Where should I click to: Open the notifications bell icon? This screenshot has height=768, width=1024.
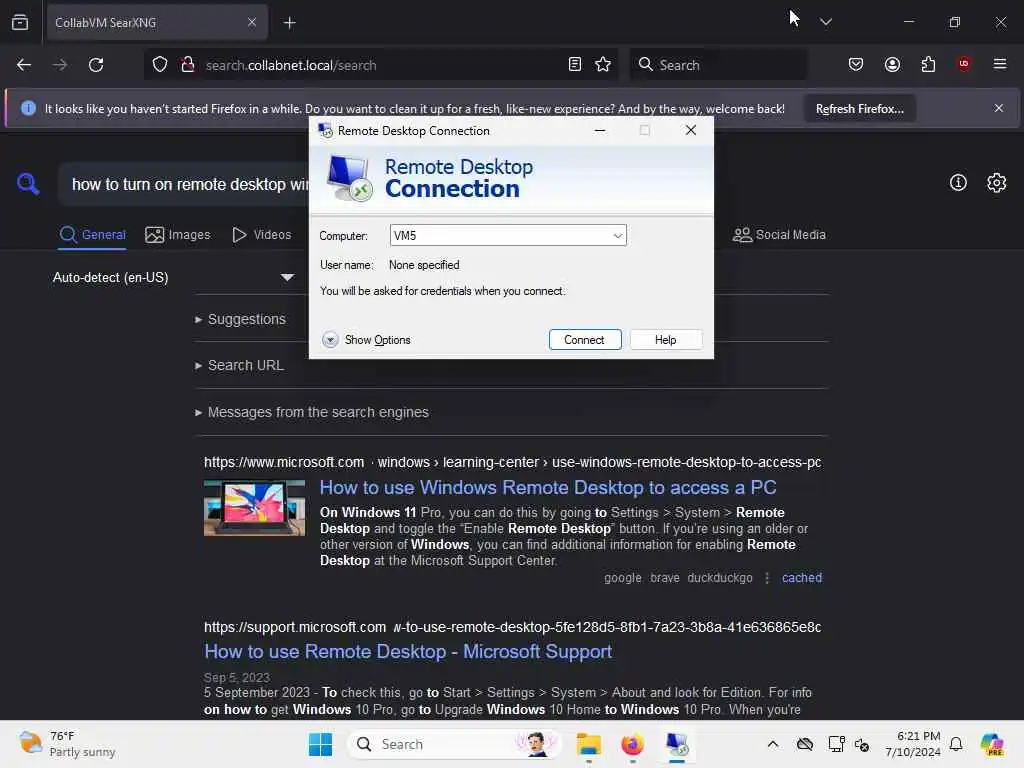tap(956, 744)
